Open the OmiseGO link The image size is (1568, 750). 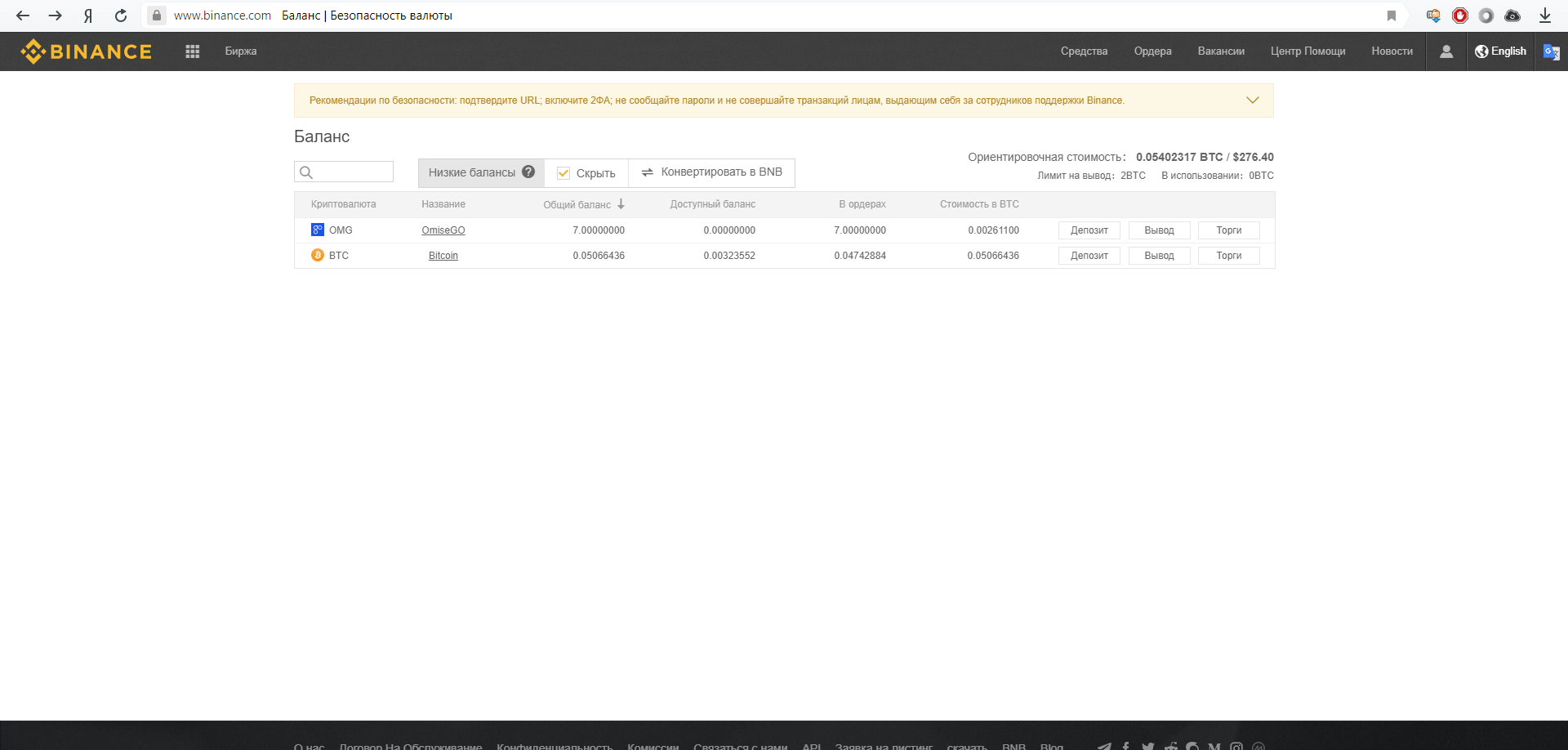443,230
